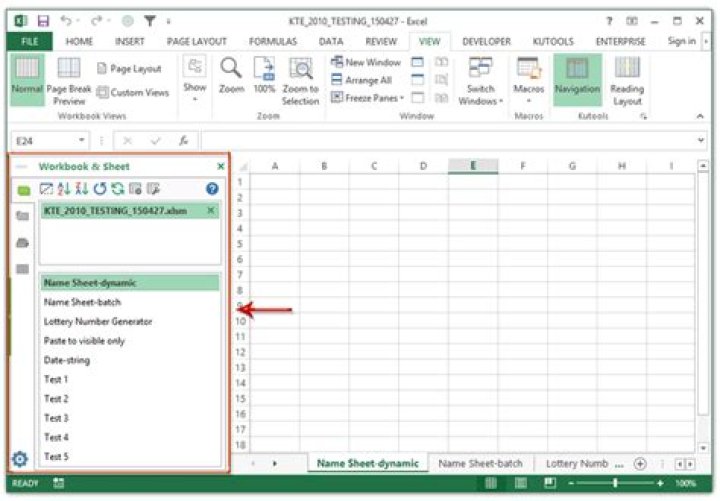Open the Reading Layout tool
The width and height of the screenshot is (720, 501).
[x=627, y=79]
